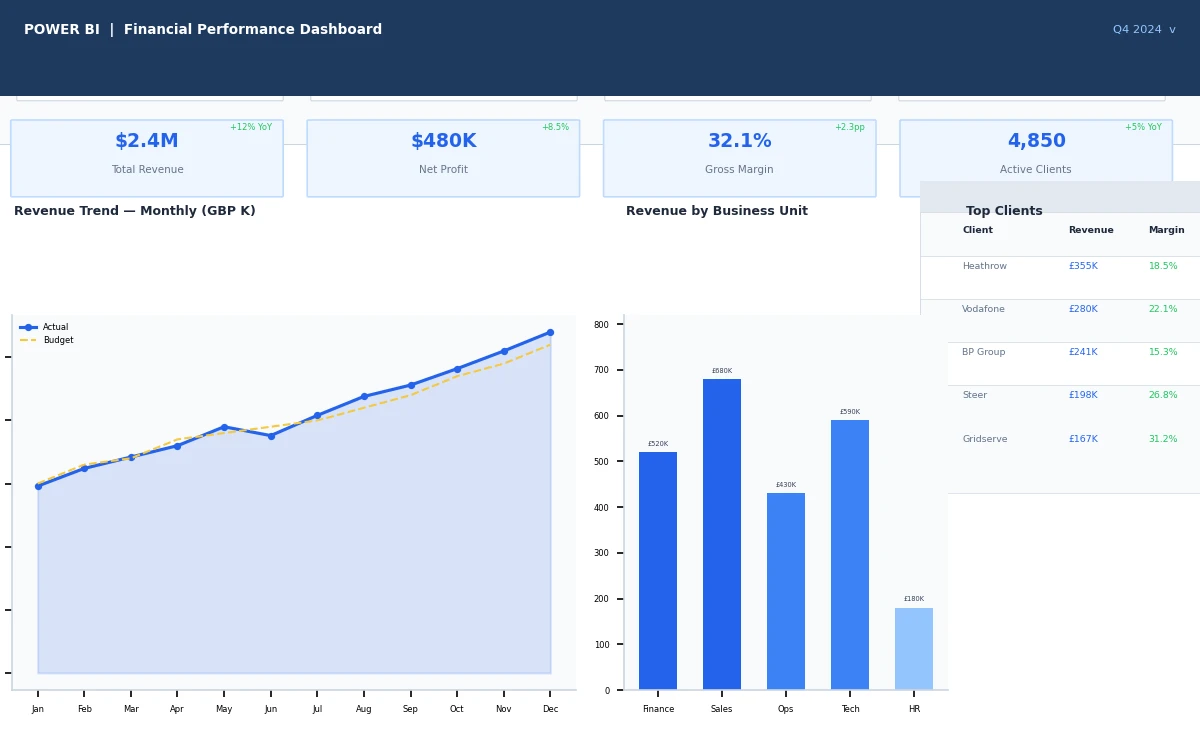Image resolution: width=1200 pixels, height=750 pixels.
Task: Click the 22.1% margin cell
Action: click(x=1163, y=310)
